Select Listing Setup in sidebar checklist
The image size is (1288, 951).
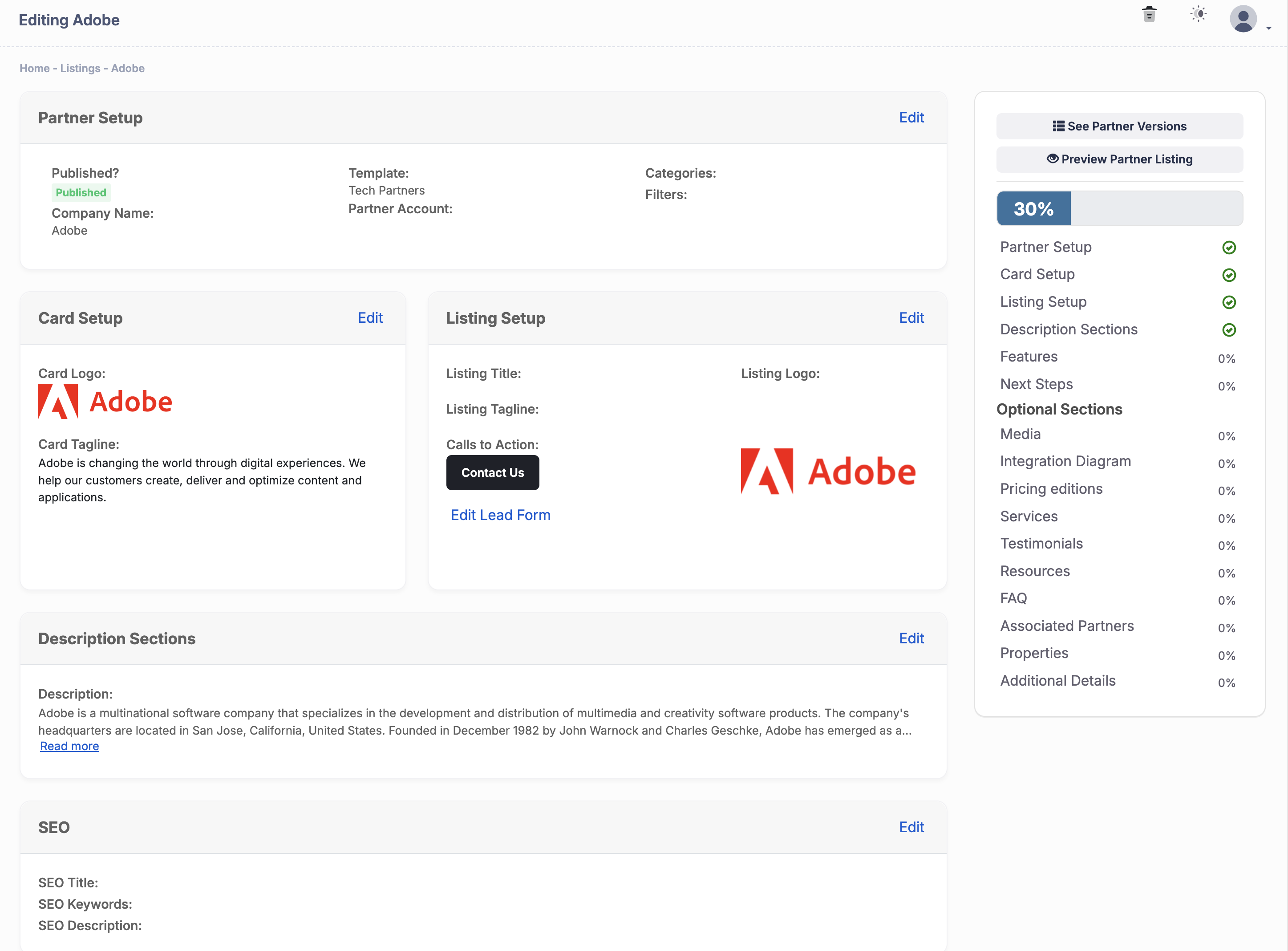click(1043, 302)
